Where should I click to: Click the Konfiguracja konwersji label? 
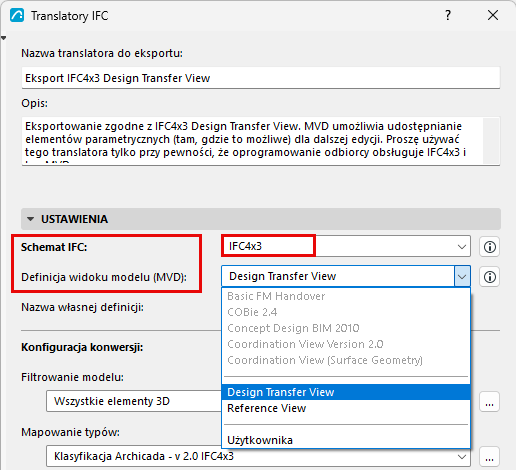(82, 347)
